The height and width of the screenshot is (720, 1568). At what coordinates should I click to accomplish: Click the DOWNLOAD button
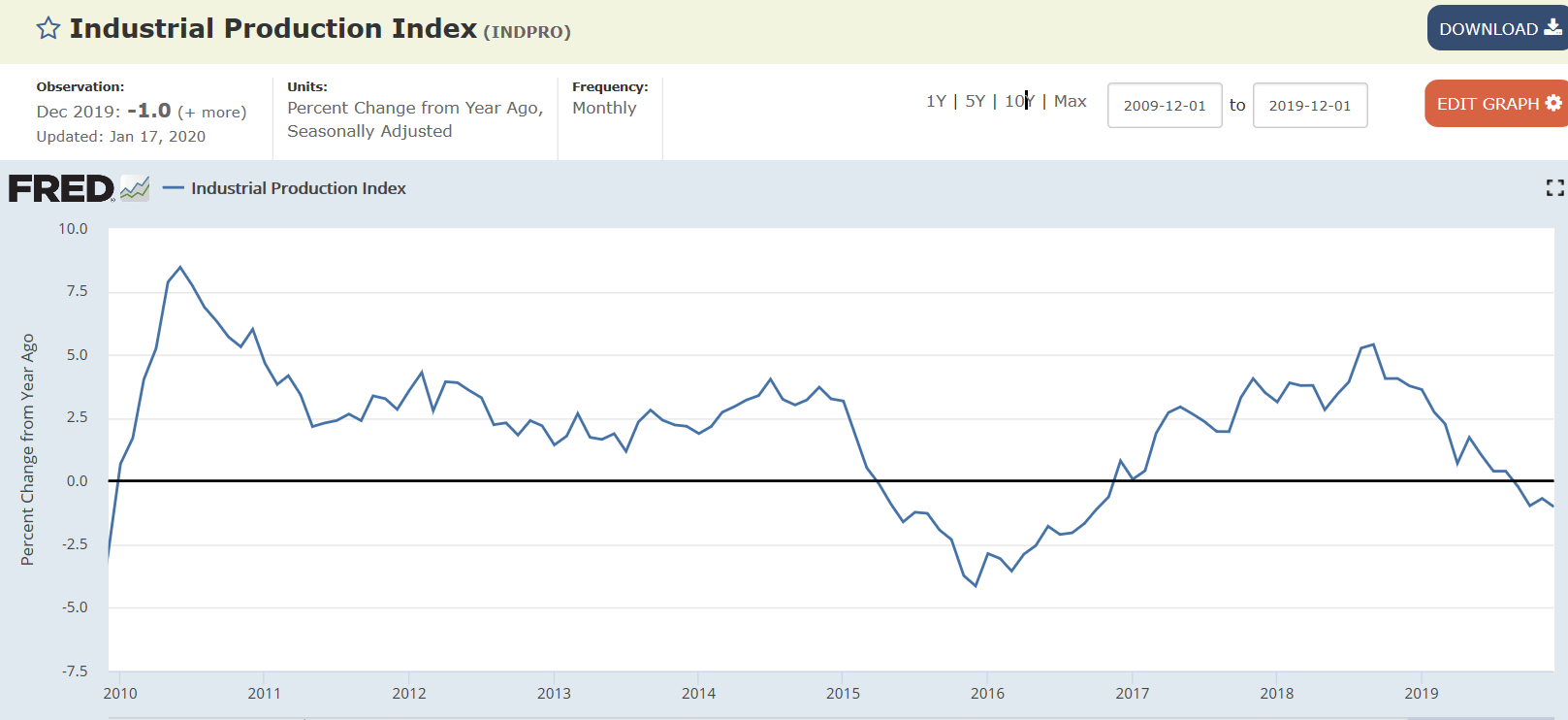pos(1498,28)
